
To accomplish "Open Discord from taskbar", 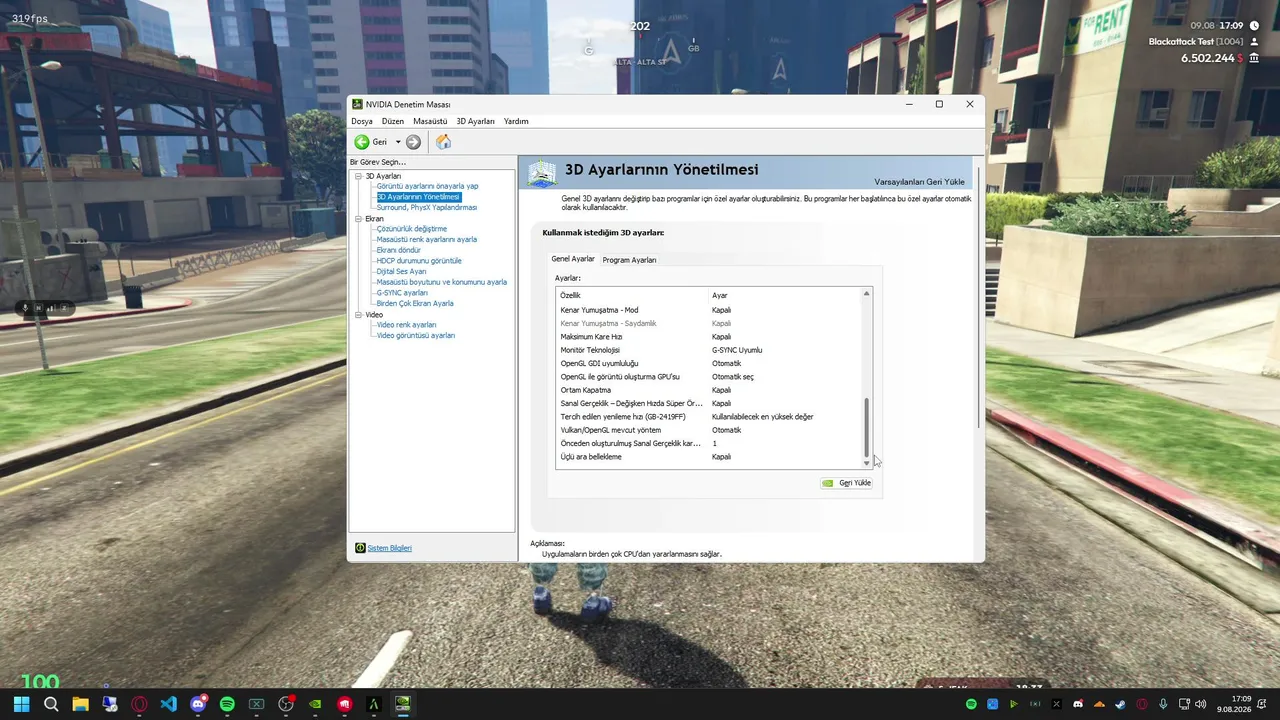I will pyautogui.click(x=198, y=704).
